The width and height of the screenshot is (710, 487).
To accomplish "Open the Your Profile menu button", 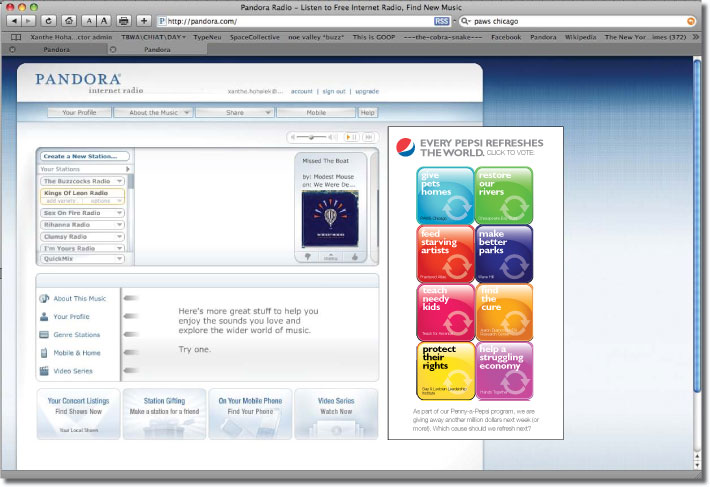I will point(79,113).
